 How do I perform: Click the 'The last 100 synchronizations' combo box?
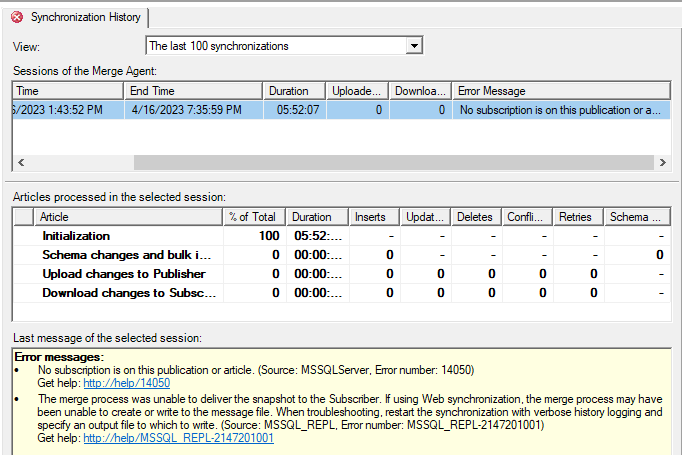pyautogui.click(x=284, y=46)
